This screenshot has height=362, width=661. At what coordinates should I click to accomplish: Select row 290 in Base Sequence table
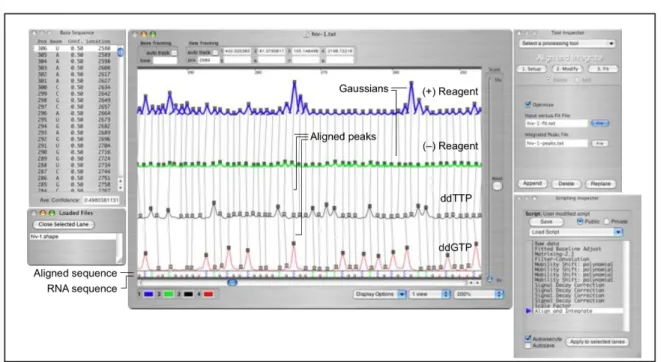75,152
